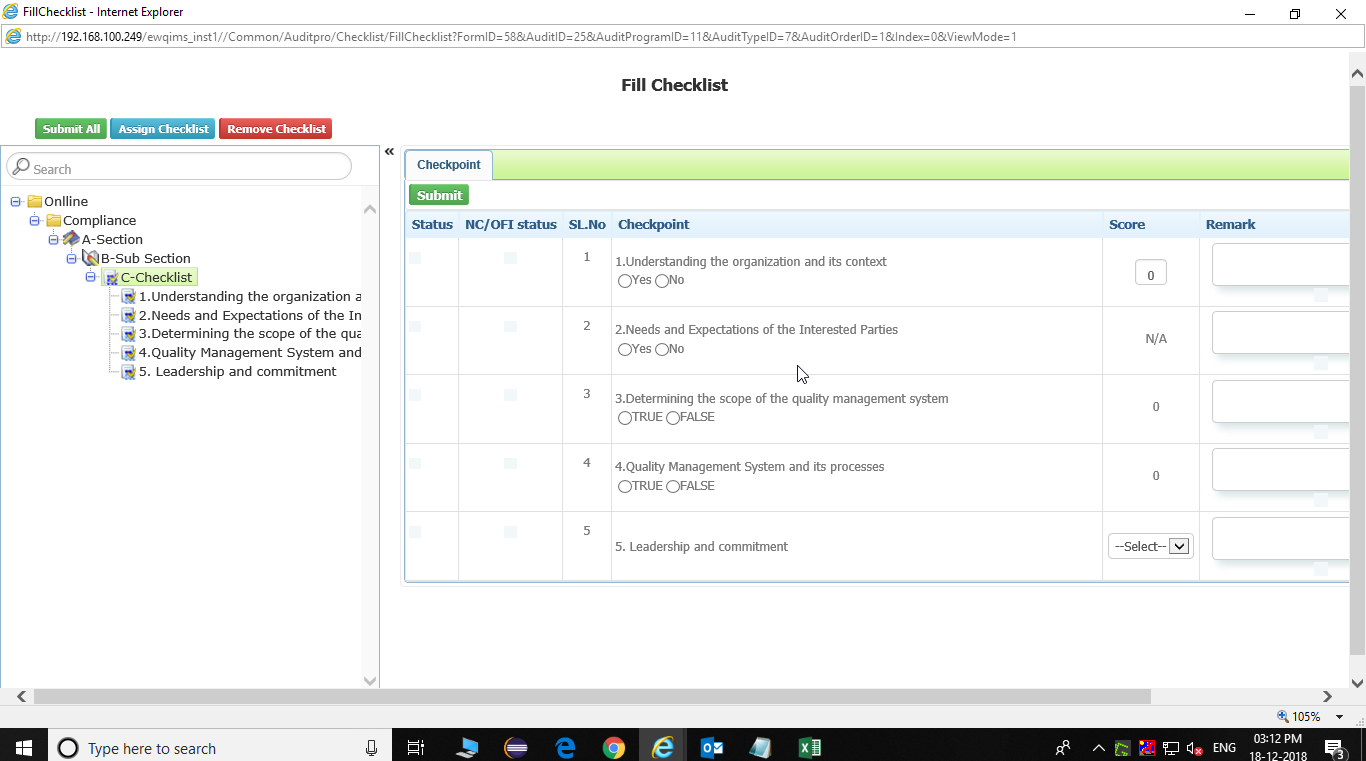Click the browser address bar URL
Screen dimensions: 1366x761
point(521,37)
